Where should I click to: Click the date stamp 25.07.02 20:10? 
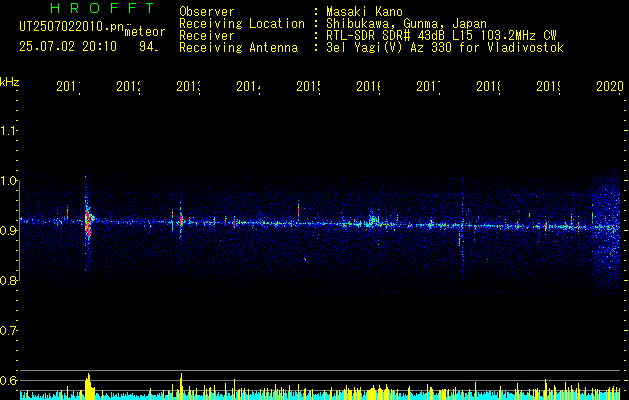(x=68, y=47)
